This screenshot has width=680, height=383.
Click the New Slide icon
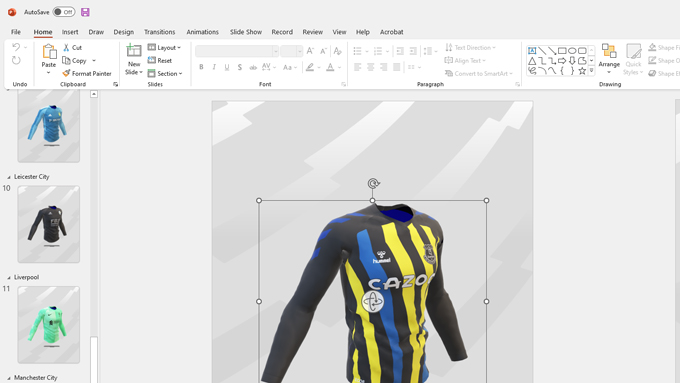(134, 51)
